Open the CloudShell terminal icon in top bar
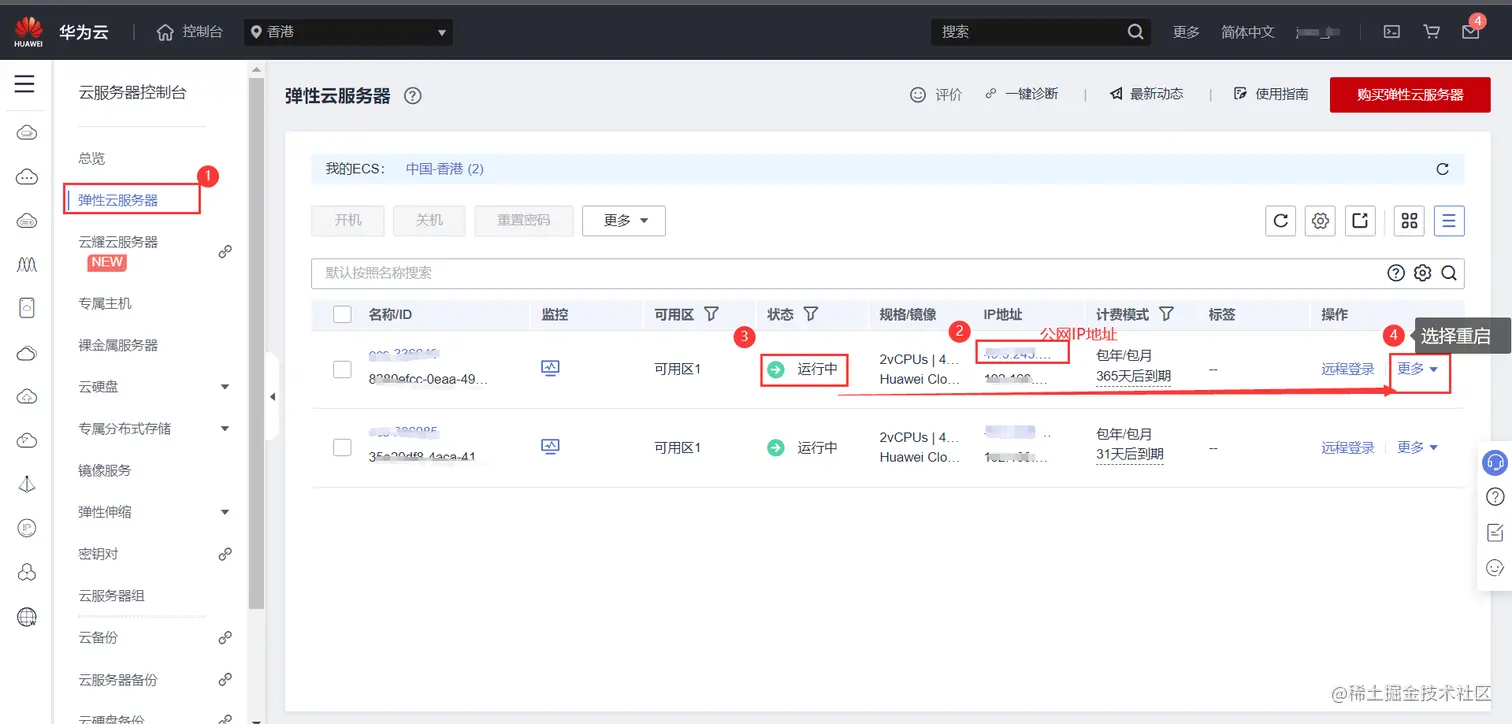 pyautogui.click(x=1391, y=32)
